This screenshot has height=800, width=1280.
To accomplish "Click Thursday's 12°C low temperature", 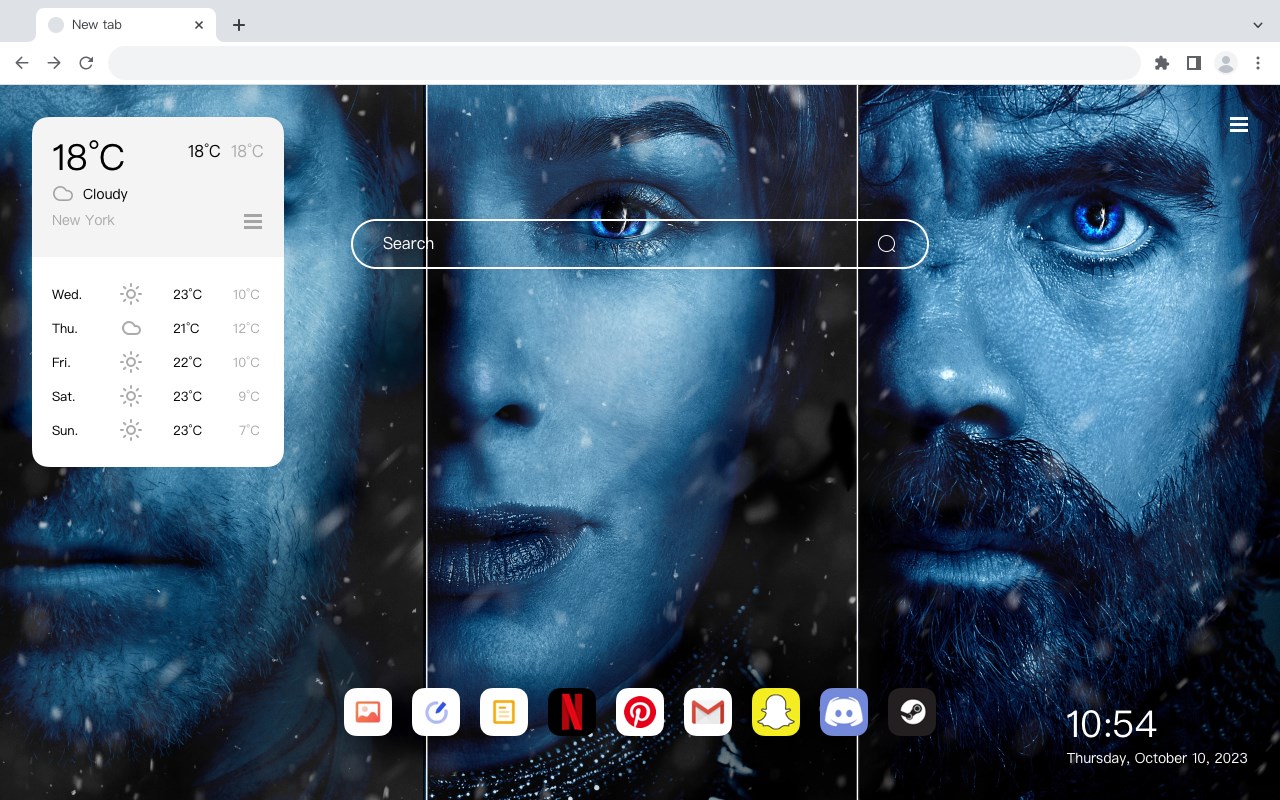I will point(246,328).
